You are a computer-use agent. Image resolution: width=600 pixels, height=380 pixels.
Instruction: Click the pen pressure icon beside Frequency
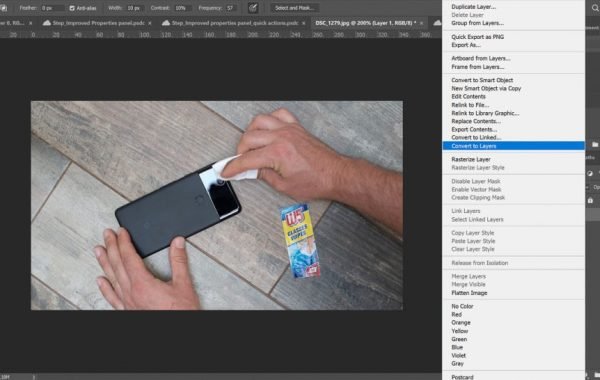253,8
